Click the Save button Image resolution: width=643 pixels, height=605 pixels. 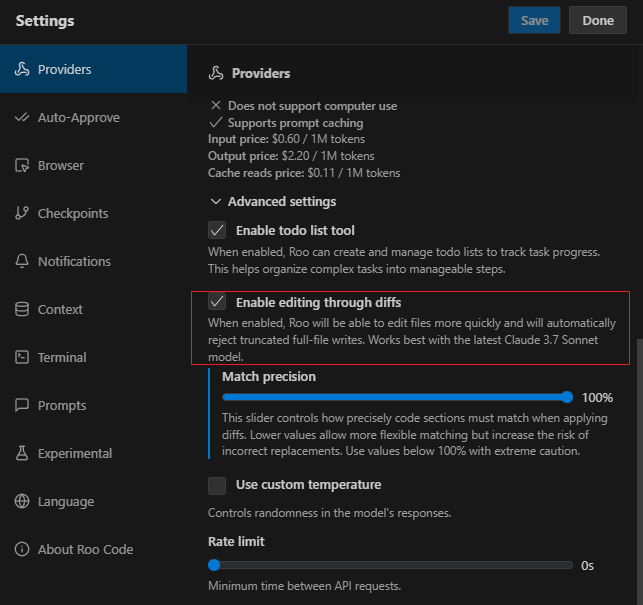tap(534, 20)
